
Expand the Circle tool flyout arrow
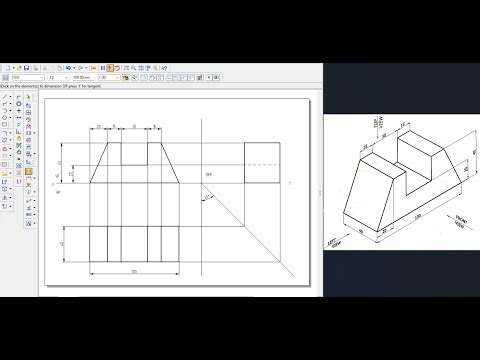[10, 117]
